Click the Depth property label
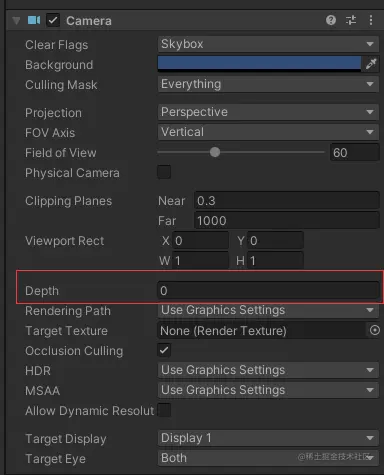Screen dimensions: 384x475 click(42, 291)
